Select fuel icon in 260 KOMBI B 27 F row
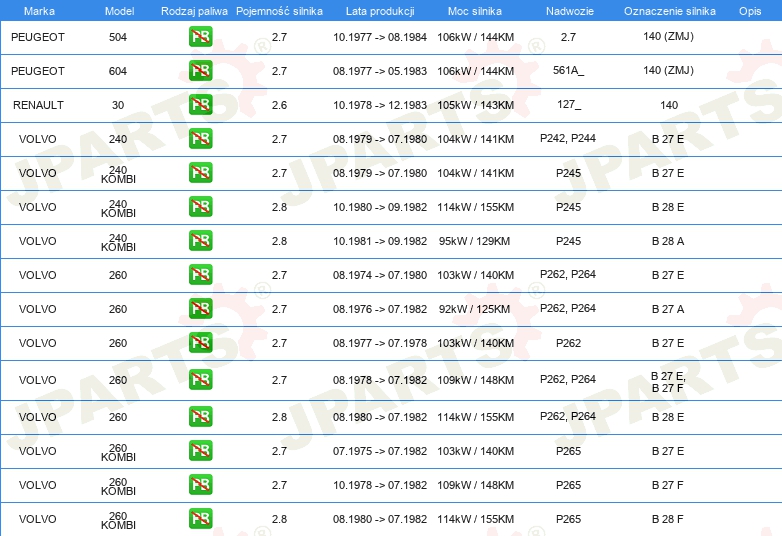Viewport: 782px width, 536px height. (200, 484)
